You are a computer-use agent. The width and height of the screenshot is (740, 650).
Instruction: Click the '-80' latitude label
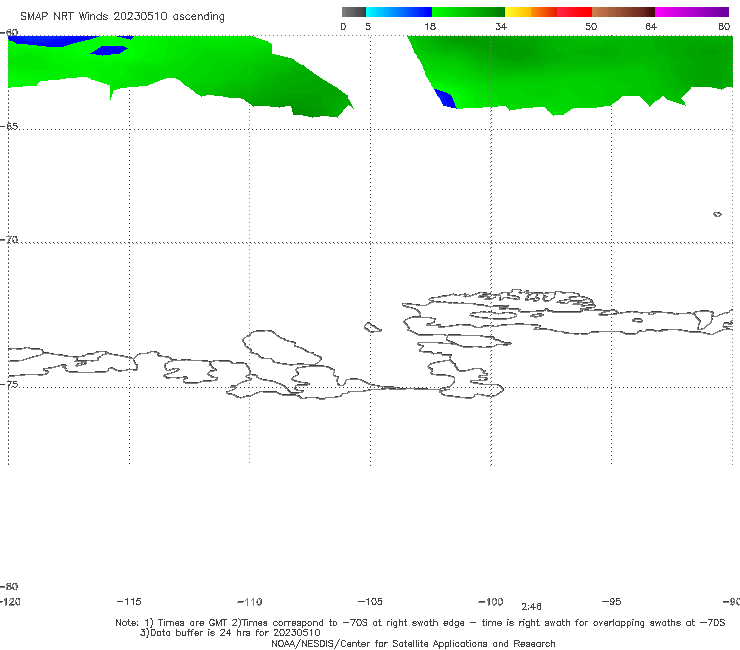[9, 586]
